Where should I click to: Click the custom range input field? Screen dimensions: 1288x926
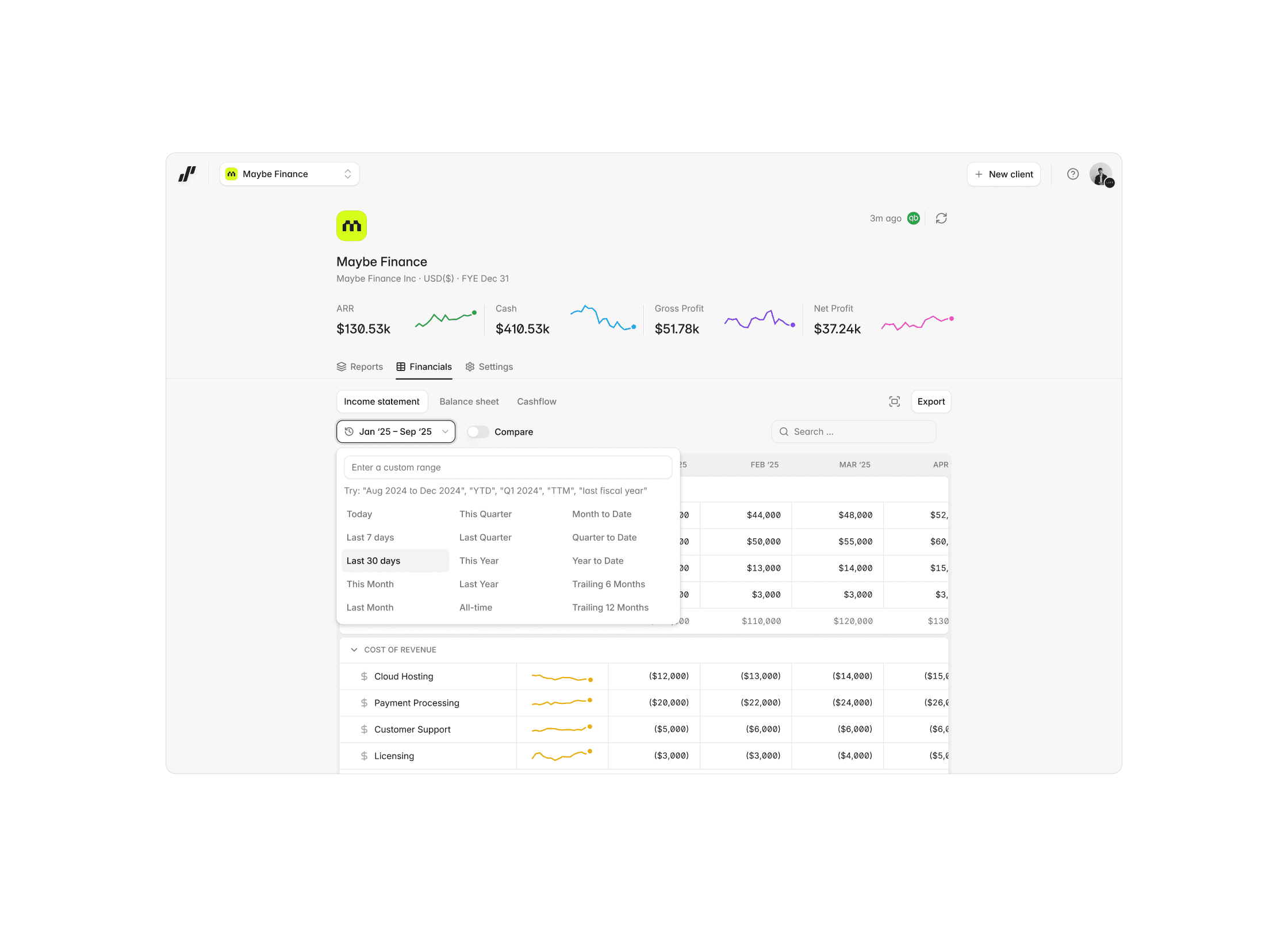(x=507, y=468)
